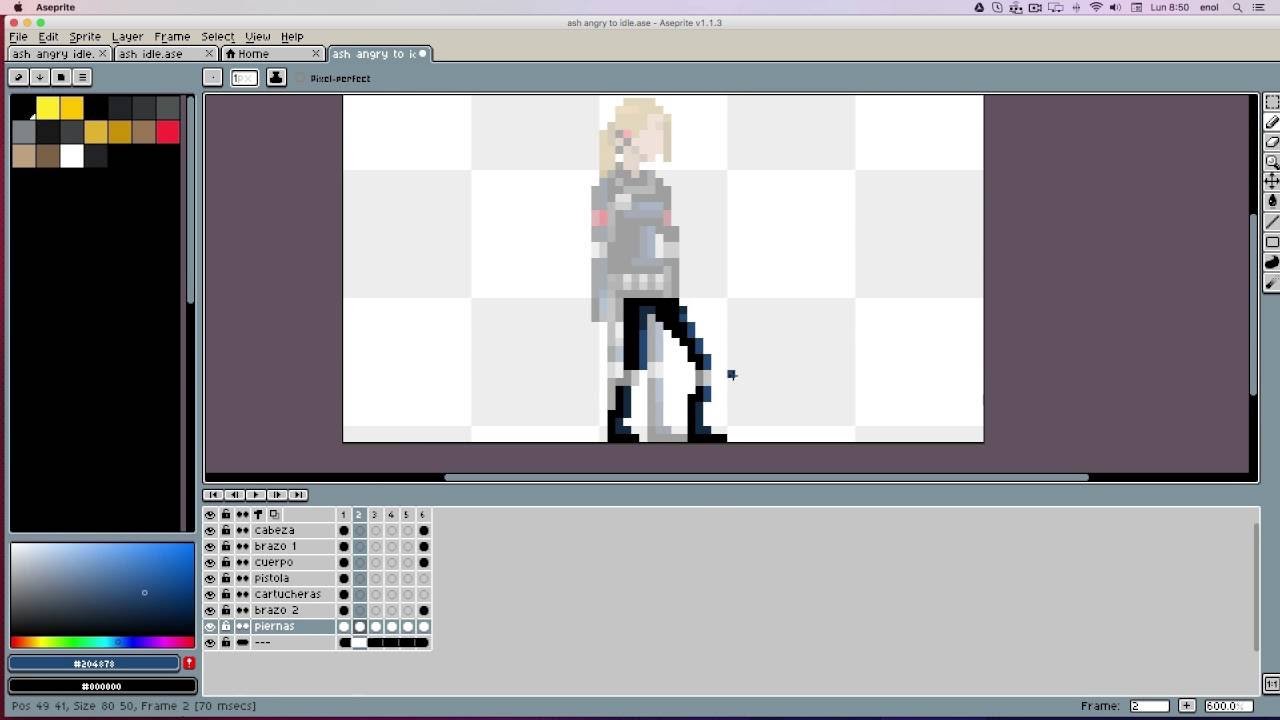Open the palette options menu button
Viewport: 1280px width, 720px height.
pos(83,76)
